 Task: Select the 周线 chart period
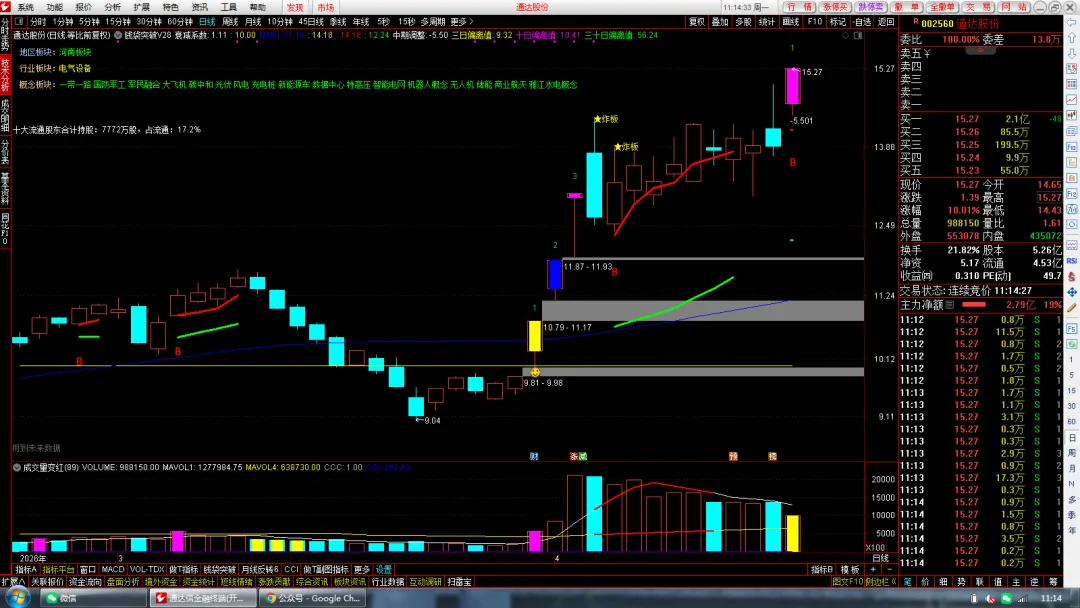230,22
